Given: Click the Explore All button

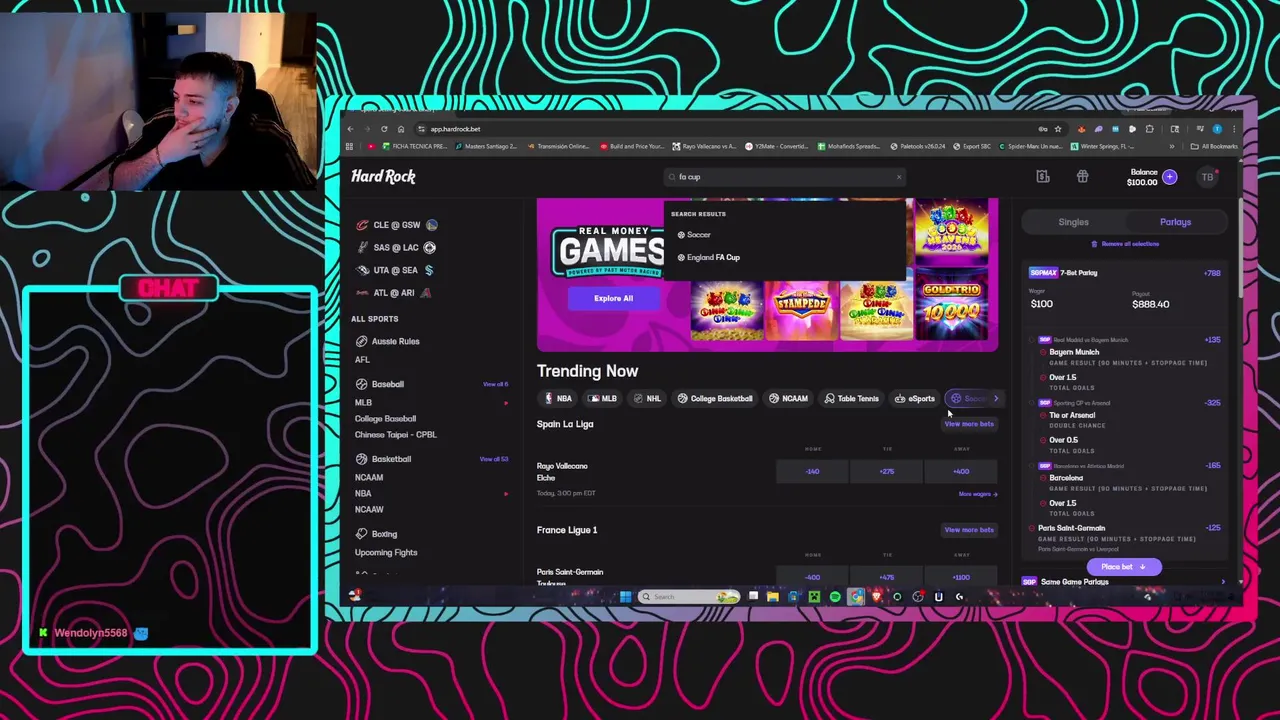Looking at the screenshot, I should (x=613, y=298).
